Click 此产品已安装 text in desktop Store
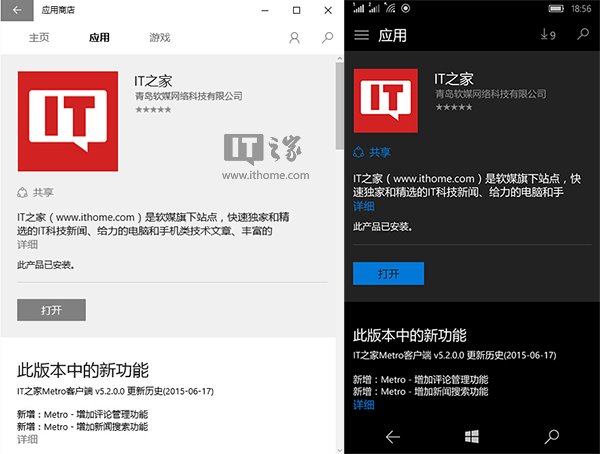600x454 pixels. pos(46,265)
